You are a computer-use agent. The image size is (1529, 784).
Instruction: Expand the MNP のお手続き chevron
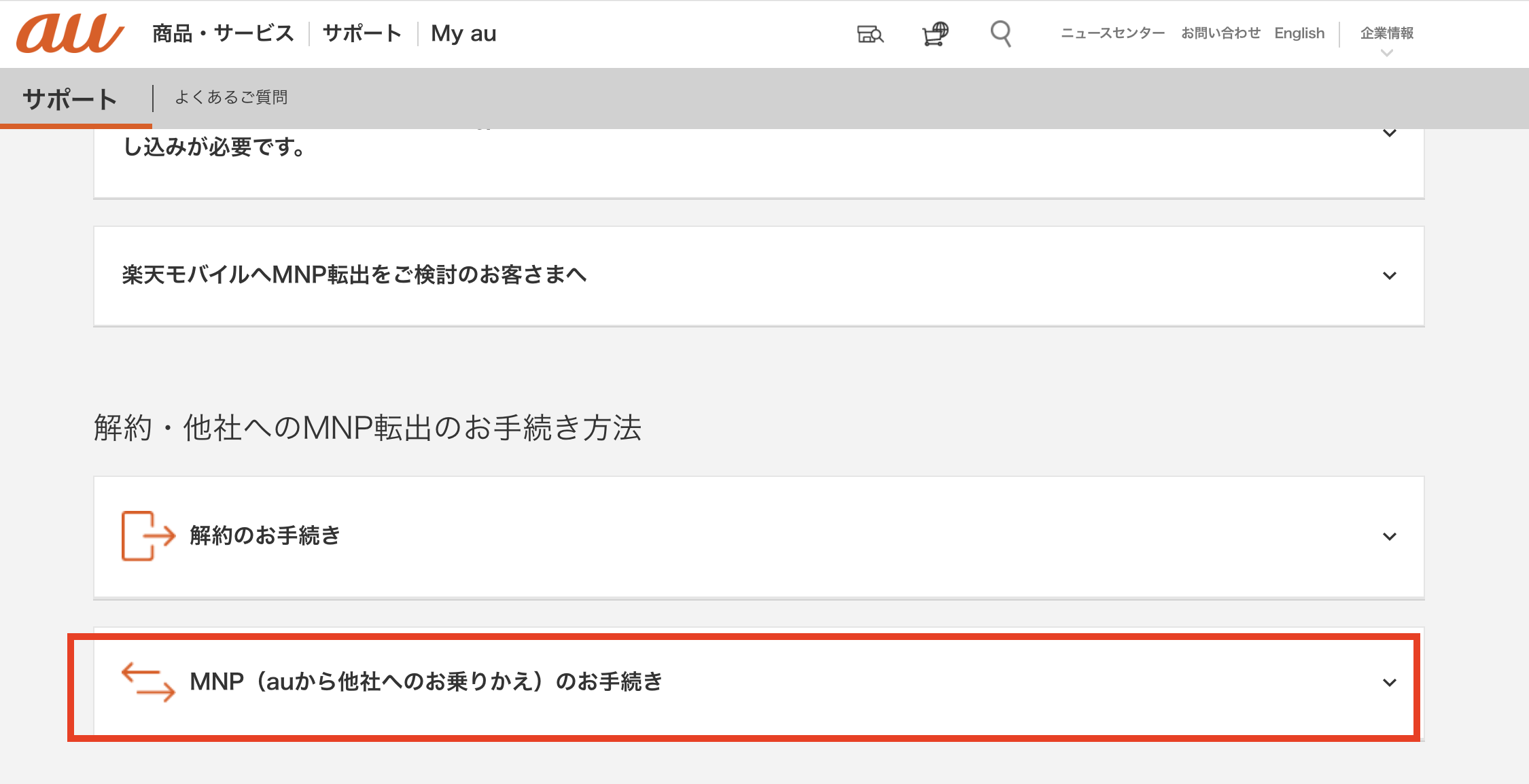tap(1390, 683)
